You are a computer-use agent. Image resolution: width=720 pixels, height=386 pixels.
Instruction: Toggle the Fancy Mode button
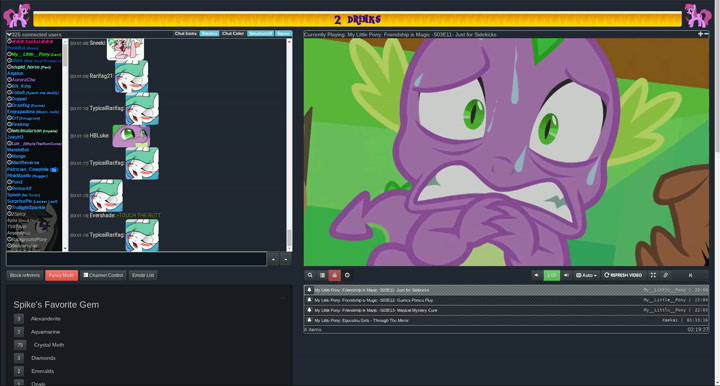click(62, 275)
